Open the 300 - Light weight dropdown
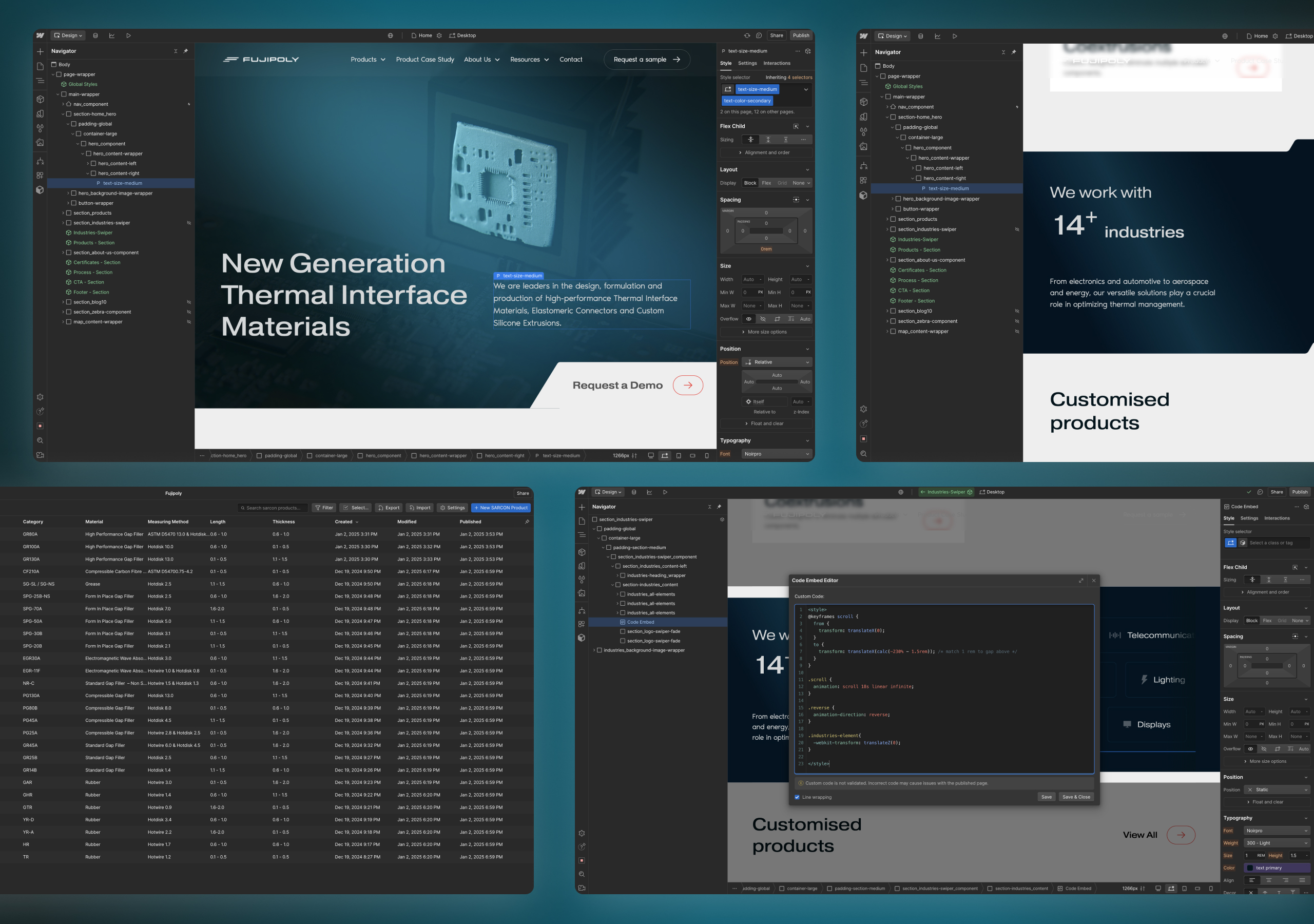Image resolution: width=1314 pixels, height=924 pixels. [x=1277, y=843]
